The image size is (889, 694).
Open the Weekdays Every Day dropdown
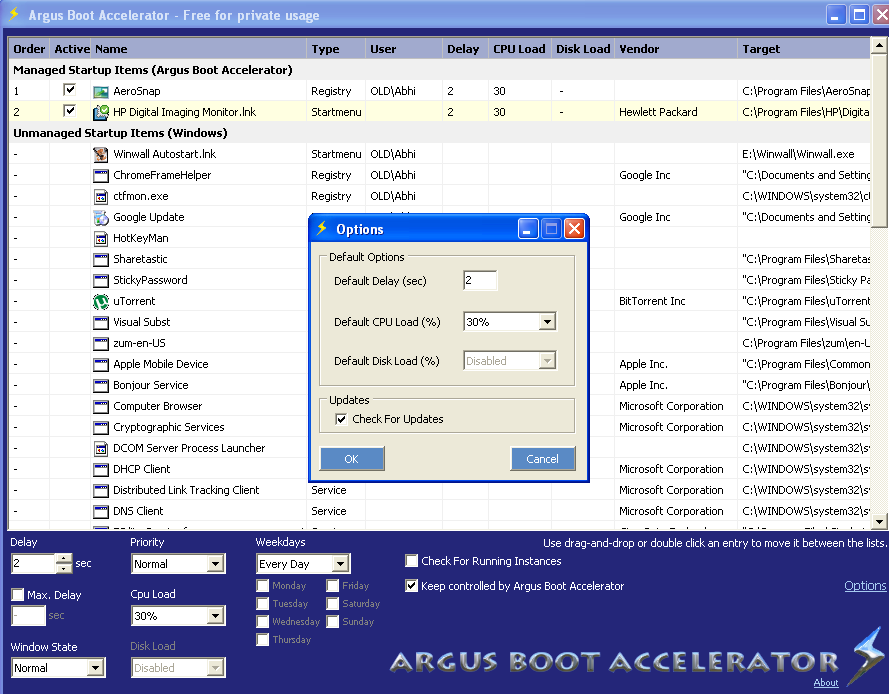pos(340,564)
